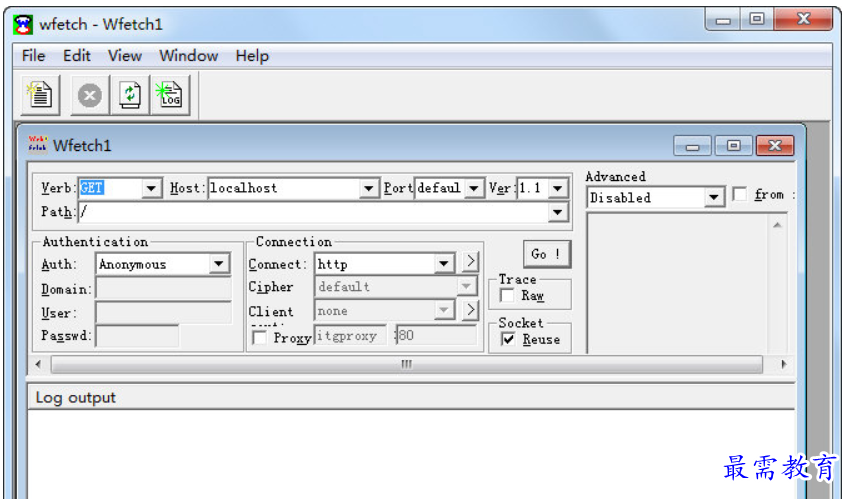Click the Stop toolbar icon
Image resolution: width=845 pixels, height=499 pixels.
(89, 95)
